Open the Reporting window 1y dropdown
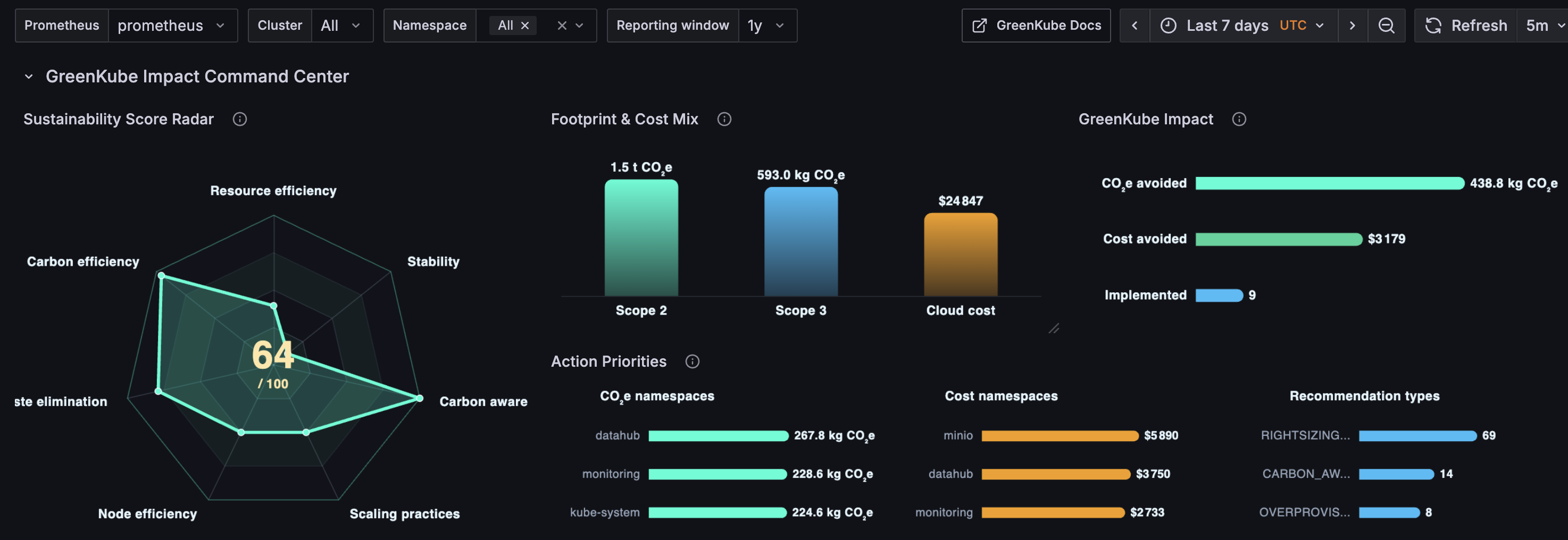The height and width of the screenshot is (540, 1568). [x=768, y=26]
